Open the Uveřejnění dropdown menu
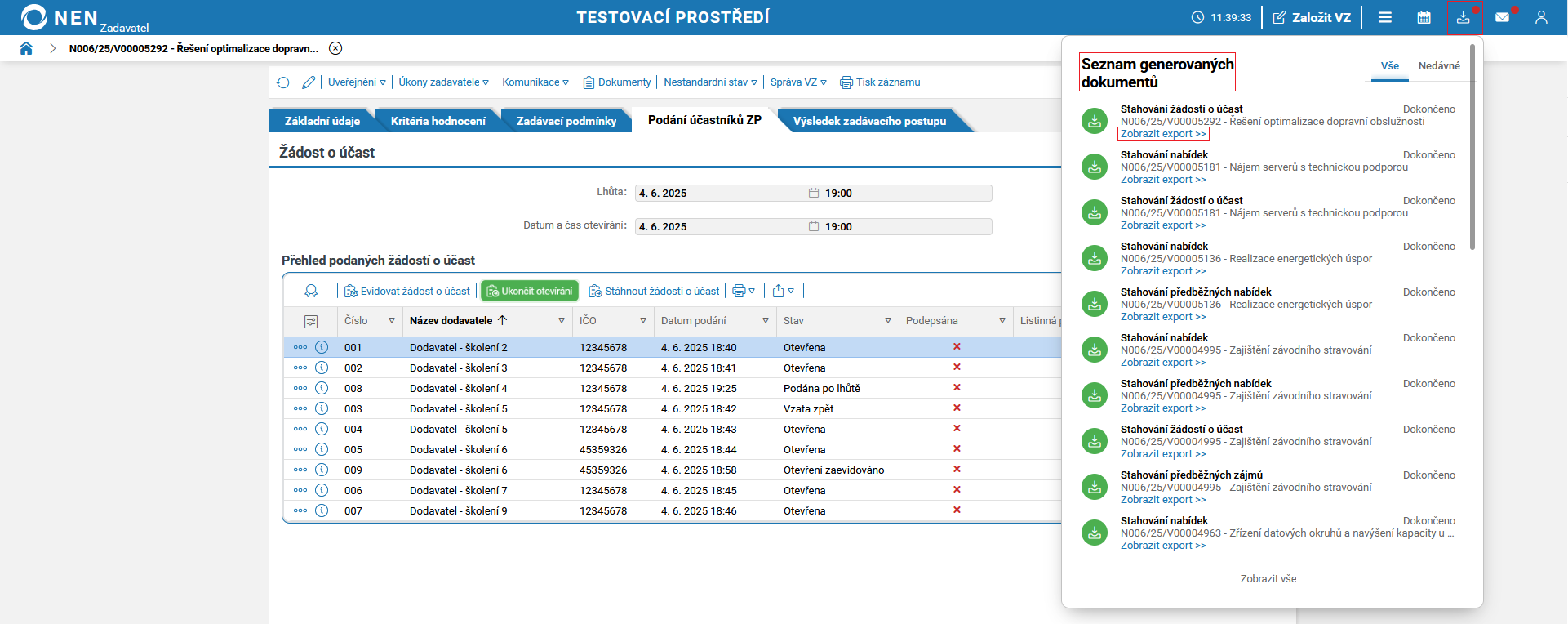The image size is (1568, 624). 357,82
